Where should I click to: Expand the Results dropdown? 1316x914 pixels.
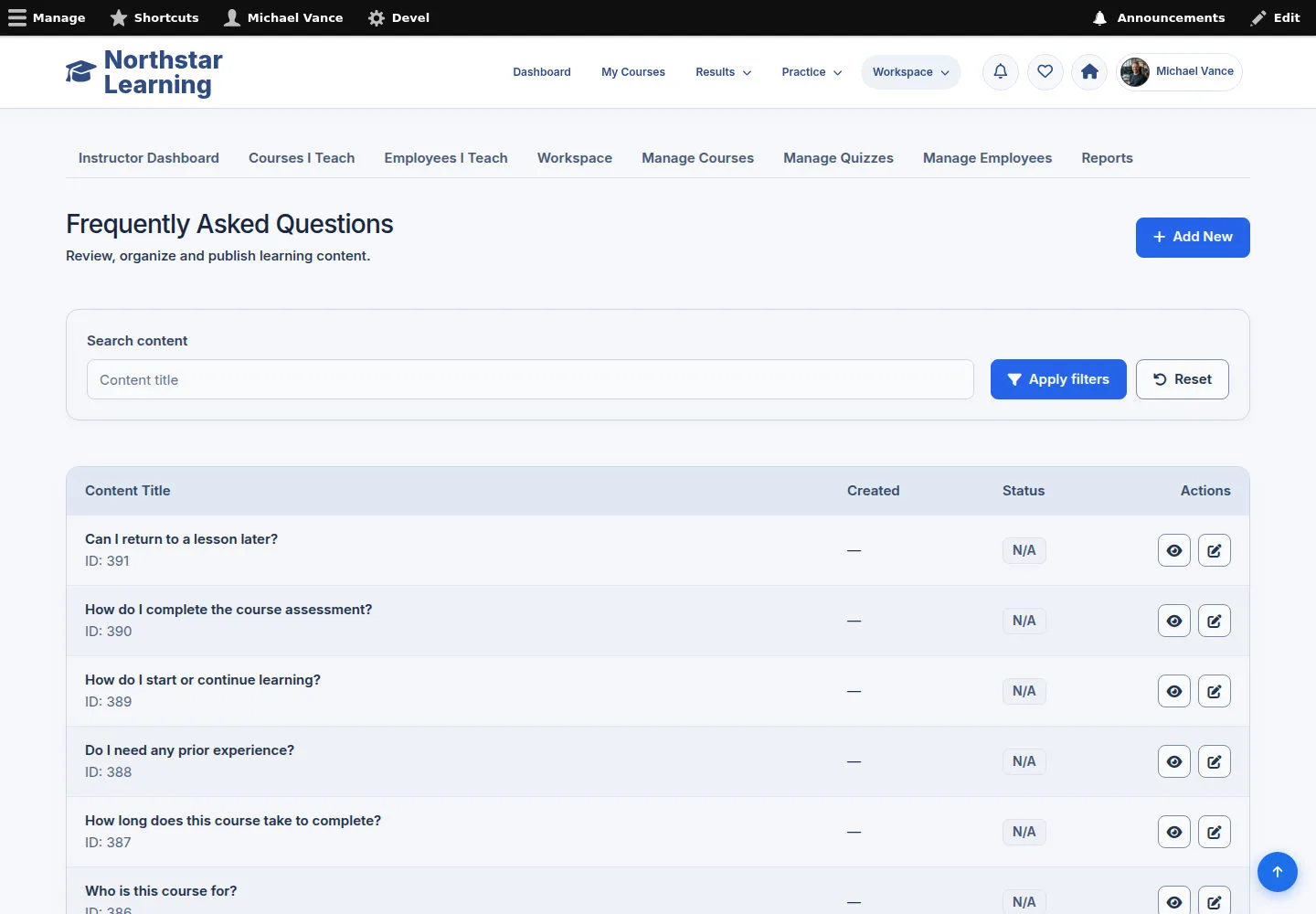(723, 72)
